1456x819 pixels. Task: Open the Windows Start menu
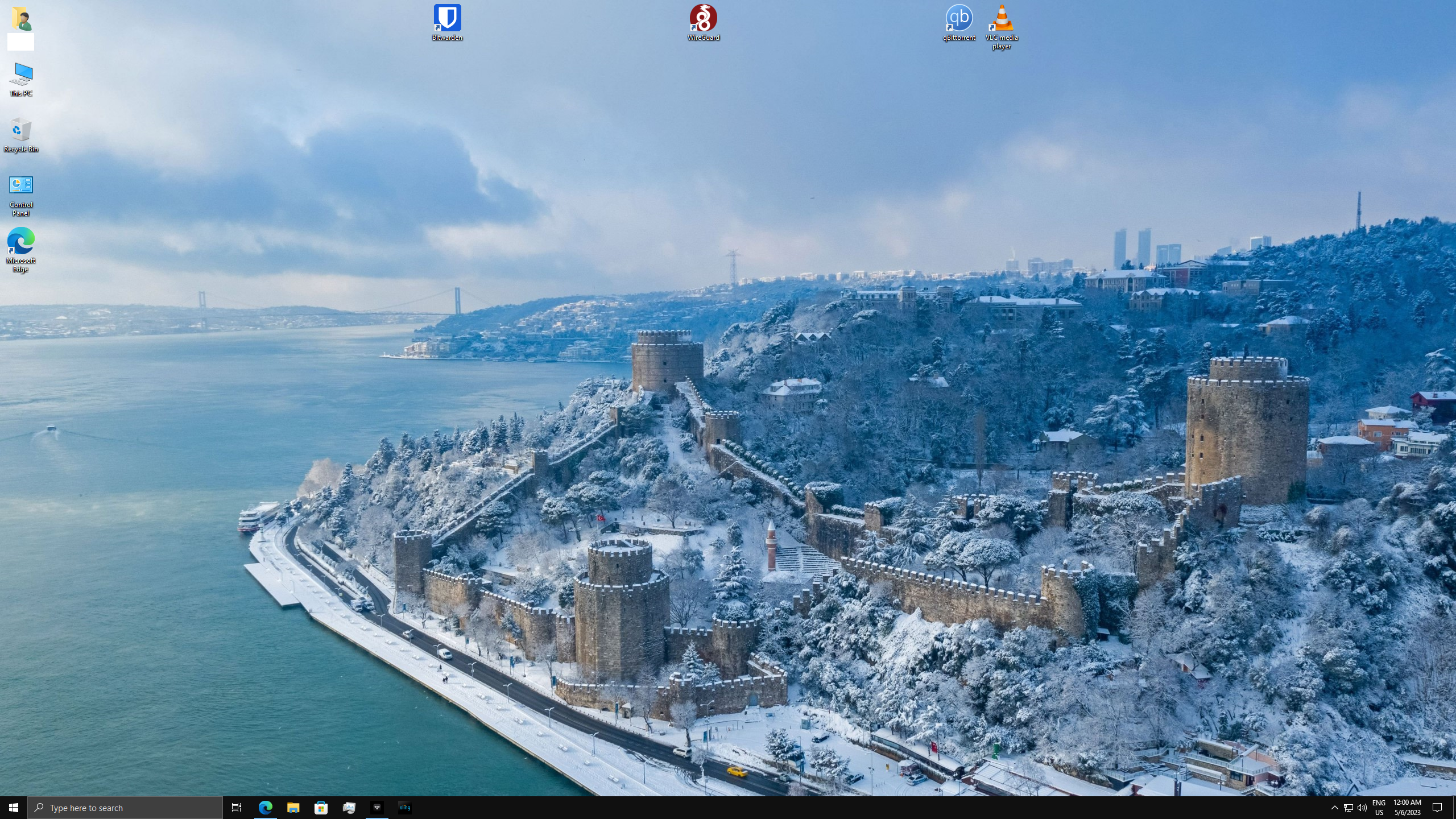[14, 808]
